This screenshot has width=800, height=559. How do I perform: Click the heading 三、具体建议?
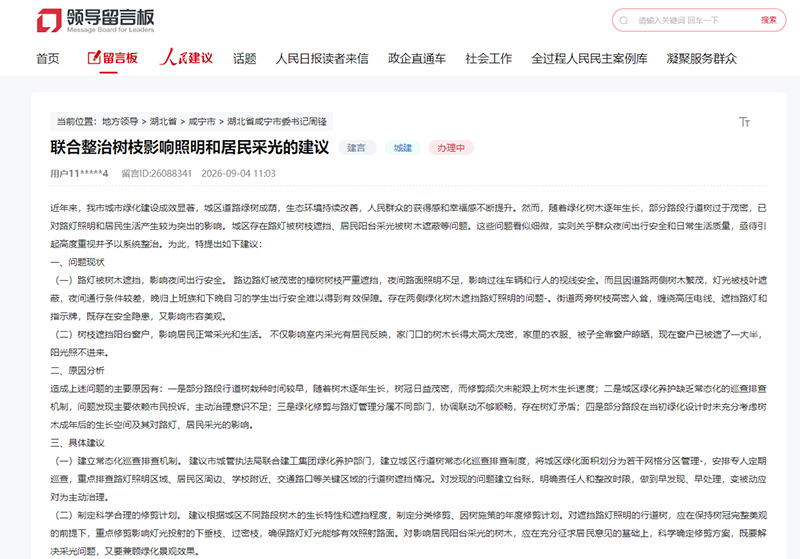(x=78, y=443)
